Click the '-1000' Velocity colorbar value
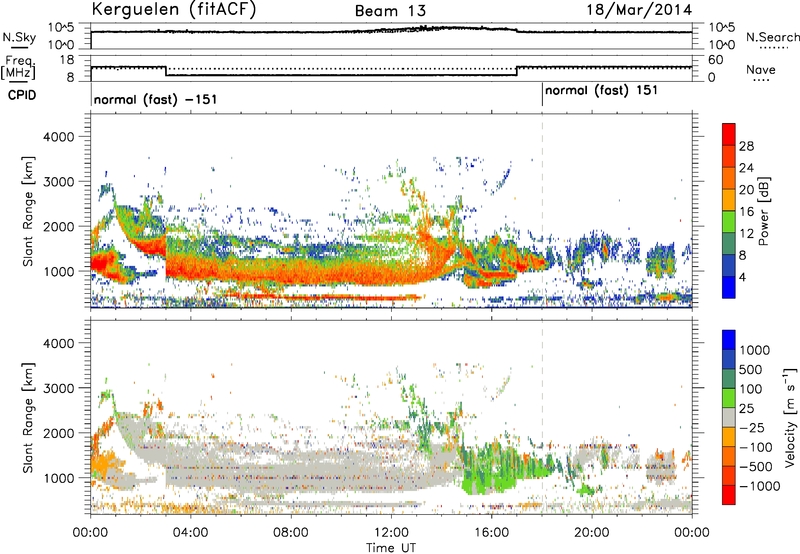 point(760,486)
